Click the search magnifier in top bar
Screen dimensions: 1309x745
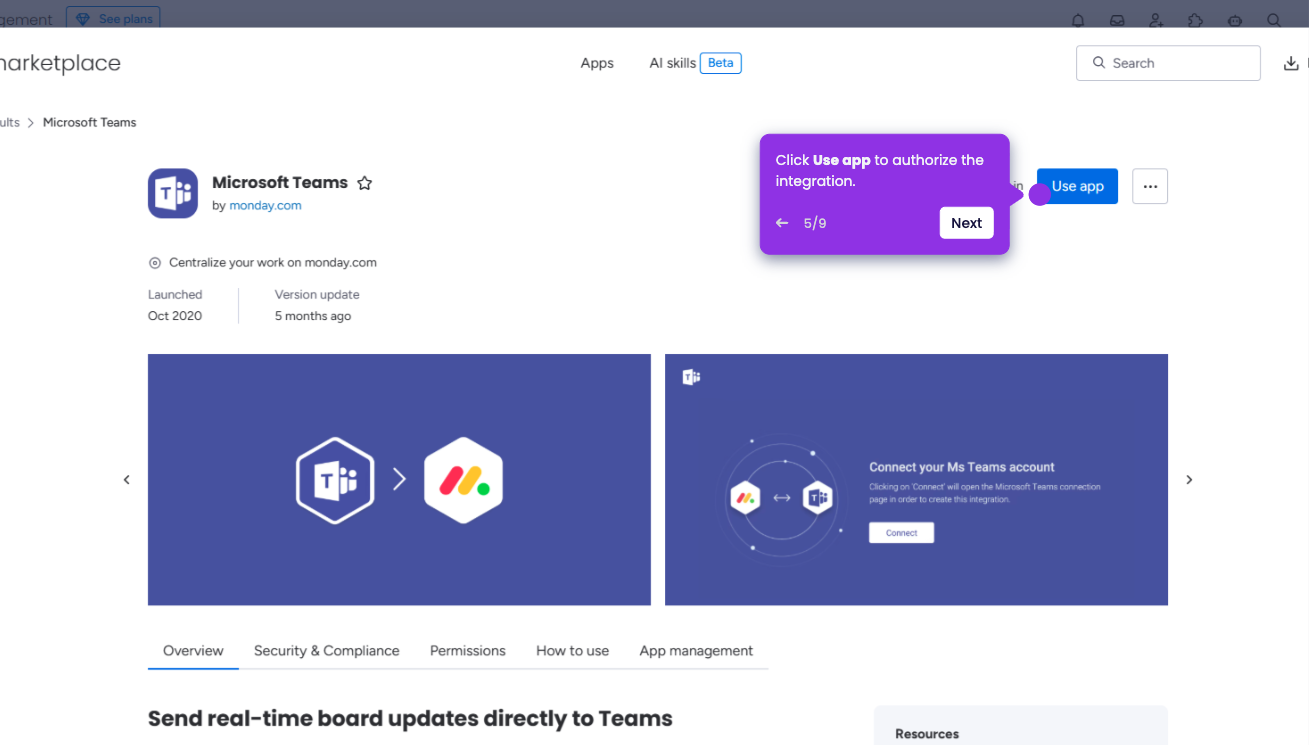point(1274,20)
